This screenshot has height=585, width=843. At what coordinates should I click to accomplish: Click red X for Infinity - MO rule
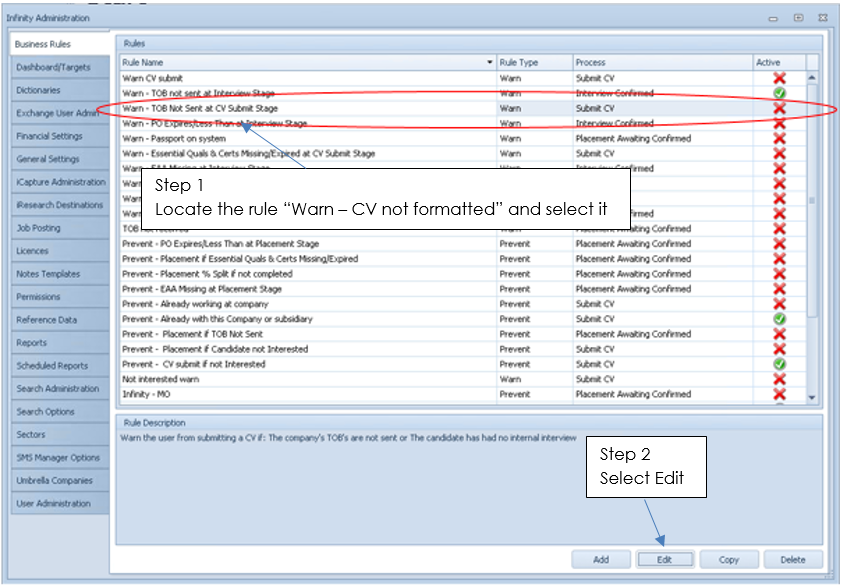pyautogui.click(x=779, y=395)
